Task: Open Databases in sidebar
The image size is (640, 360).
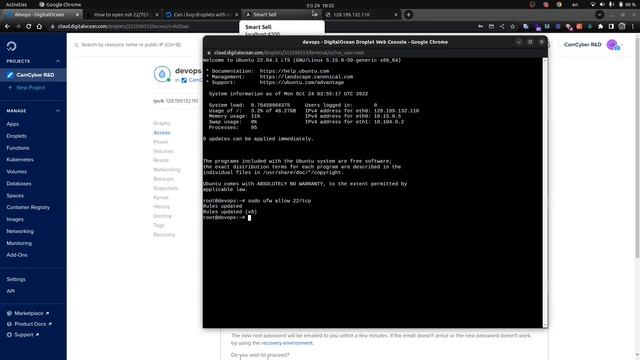Action: pos(19,184)
